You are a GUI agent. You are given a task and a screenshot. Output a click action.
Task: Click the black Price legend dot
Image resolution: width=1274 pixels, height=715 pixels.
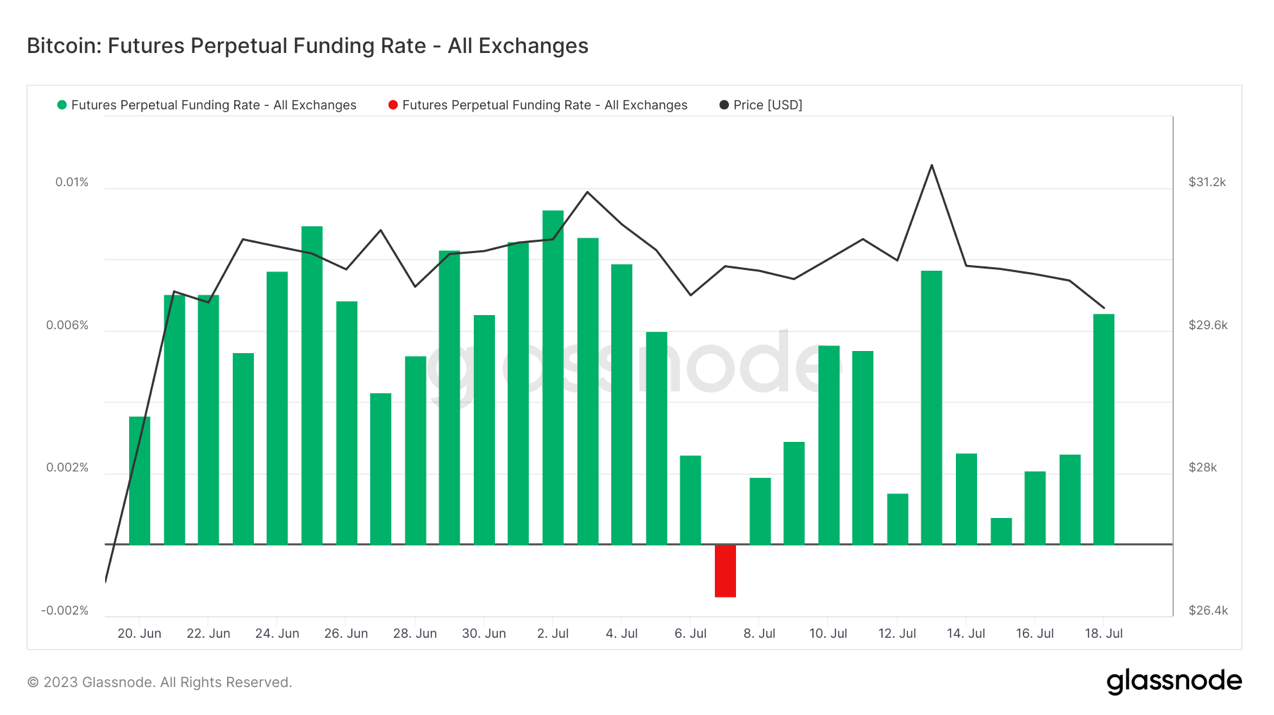(x=724, y=105)
